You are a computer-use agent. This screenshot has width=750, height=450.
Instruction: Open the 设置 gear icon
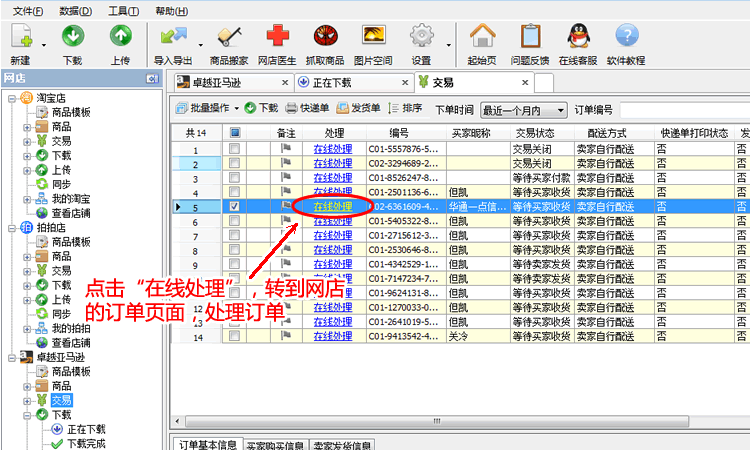click(421, 36)
